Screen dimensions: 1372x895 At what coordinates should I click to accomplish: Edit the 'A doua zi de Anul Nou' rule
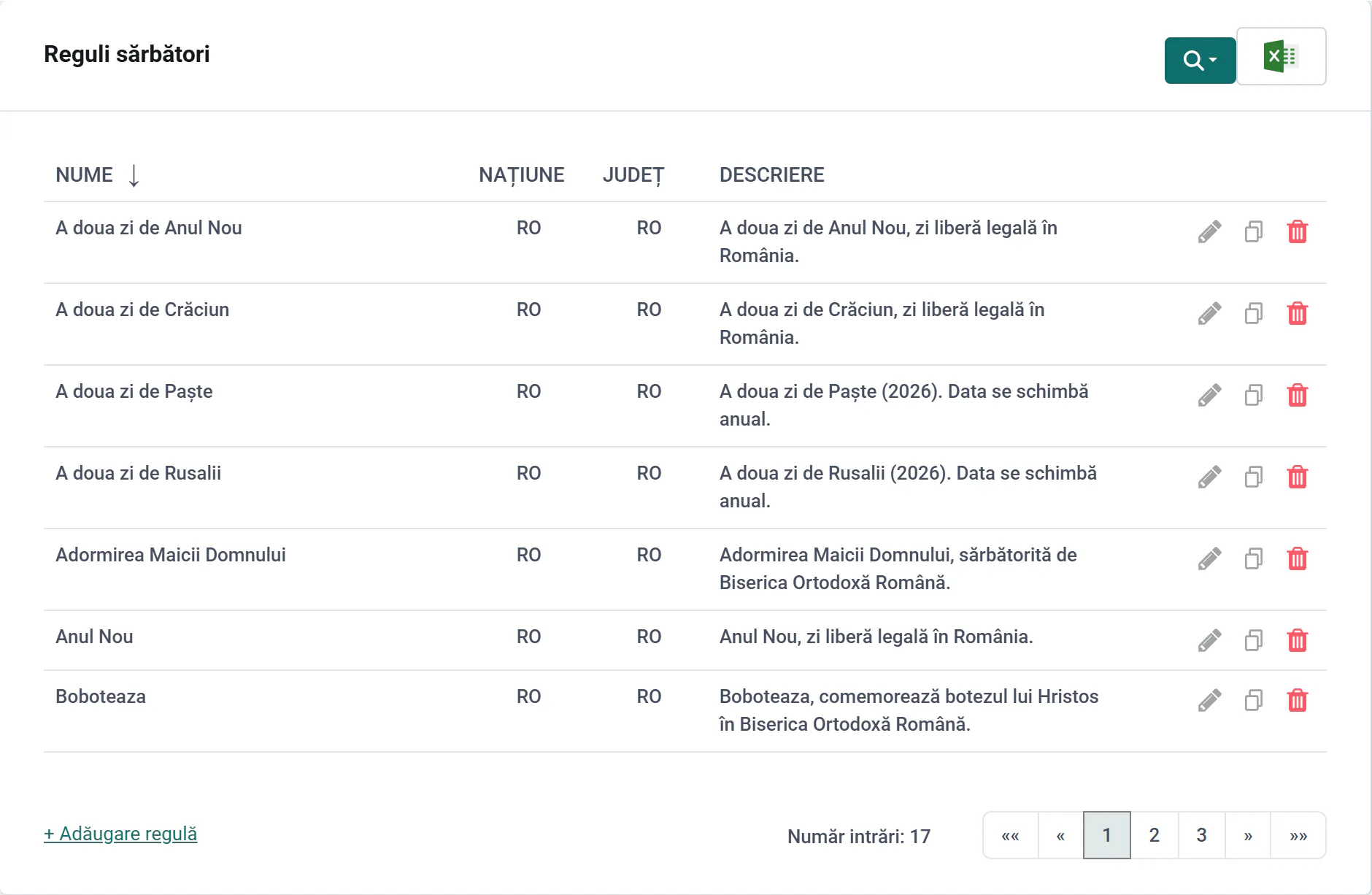[1209, 232]
